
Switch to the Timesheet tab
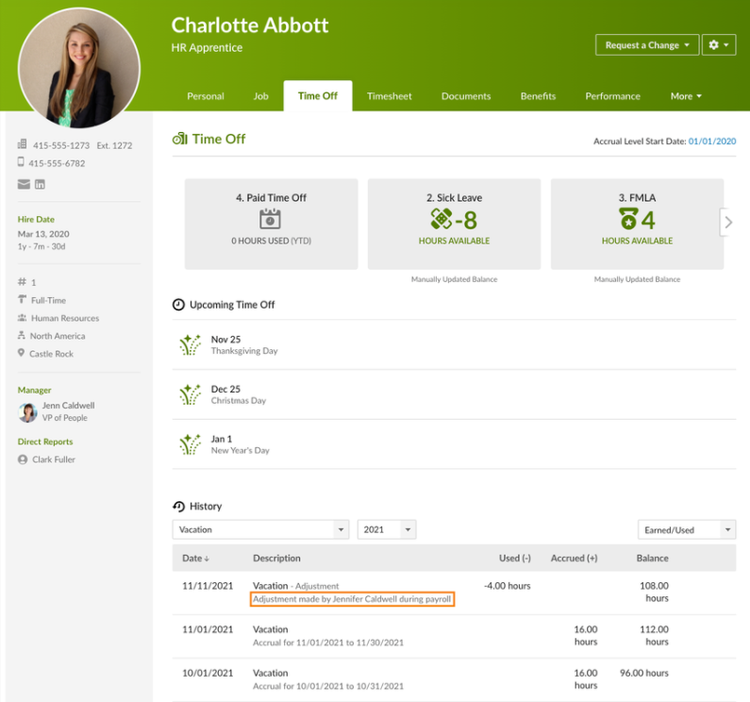pos(389,96)
